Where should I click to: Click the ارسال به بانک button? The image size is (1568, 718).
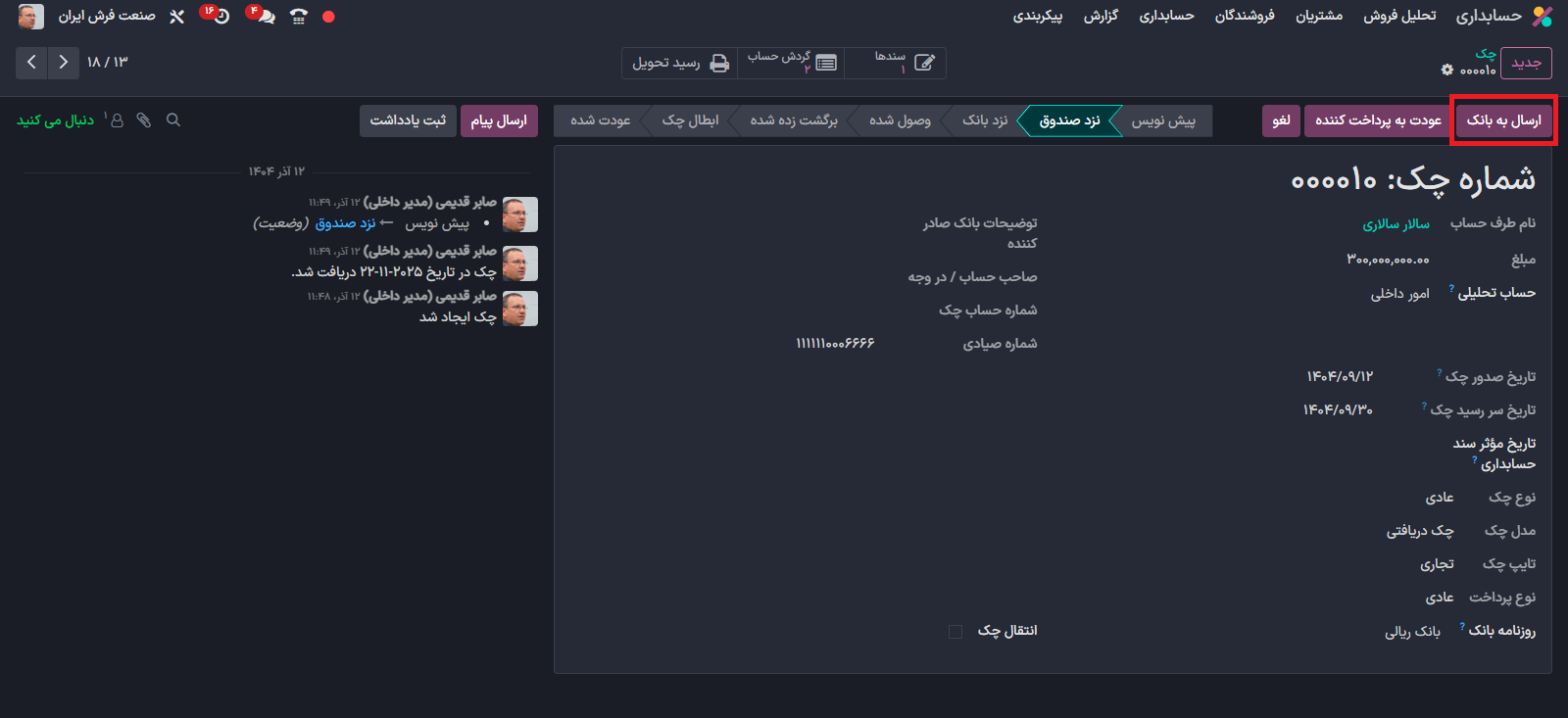(1503, 120)
